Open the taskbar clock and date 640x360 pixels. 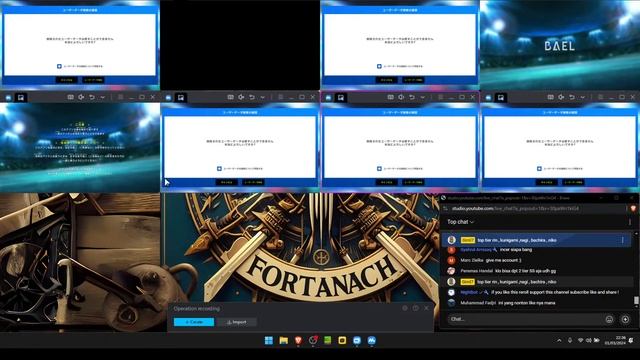click(x=615, y=340)
